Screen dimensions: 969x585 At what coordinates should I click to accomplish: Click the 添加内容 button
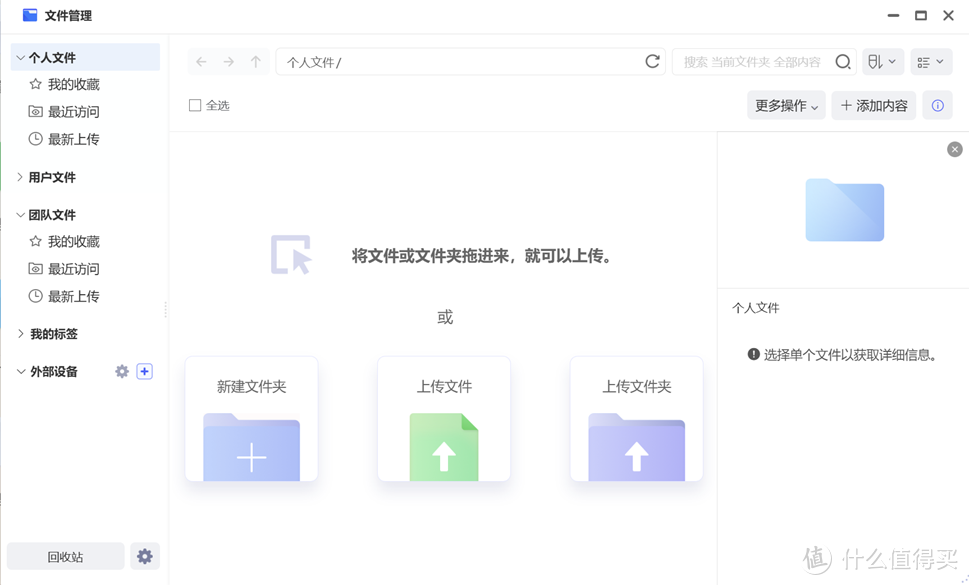(872, 105)
